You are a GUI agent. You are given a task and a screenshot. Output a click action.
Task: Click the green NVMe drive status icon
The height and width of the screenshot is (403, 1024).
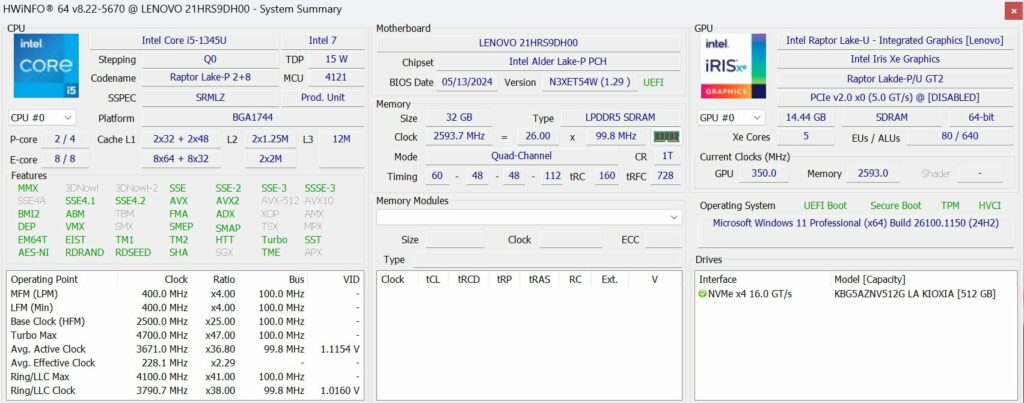tap(702, 294)
